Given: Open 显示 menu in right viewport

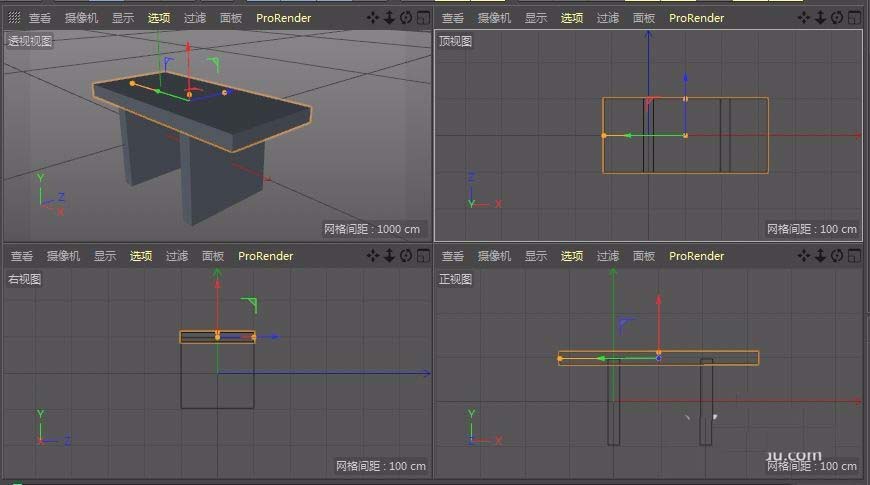Looking at the screenshot, I should click(x=105, y=256).
